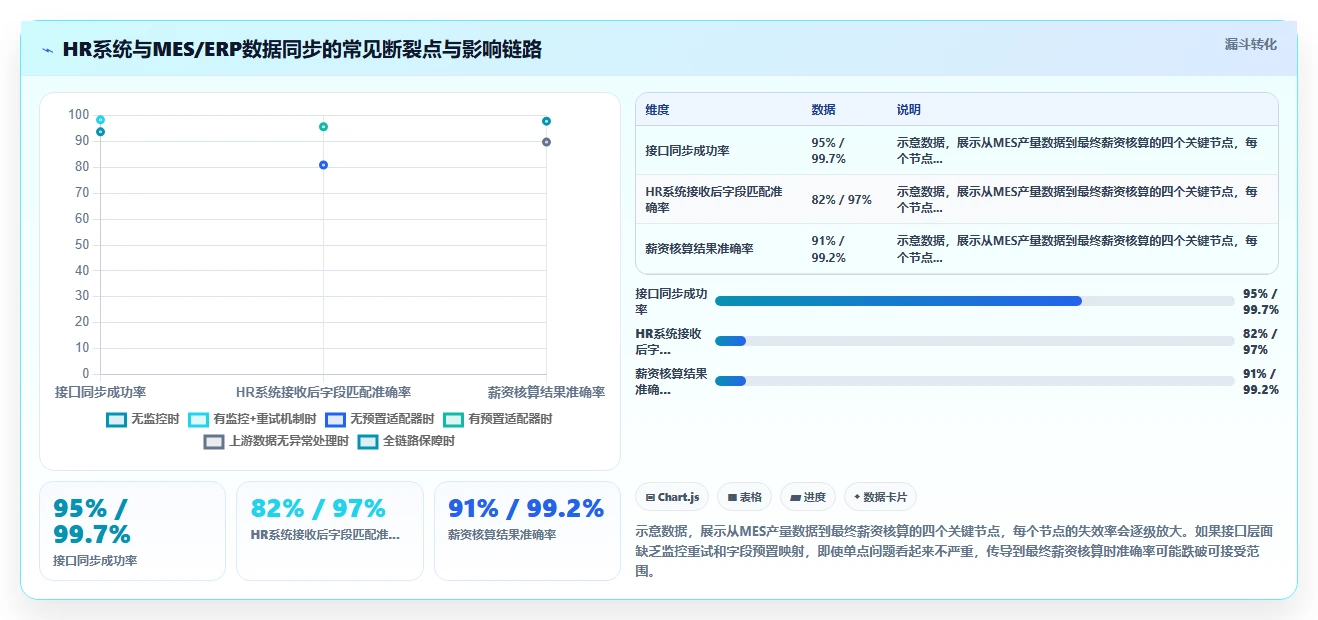This screenshot has height=620, width=1318.
Task: Click the HR系统接收后字… progress bar
Action: pyautogui.click(x=974, y=341)
